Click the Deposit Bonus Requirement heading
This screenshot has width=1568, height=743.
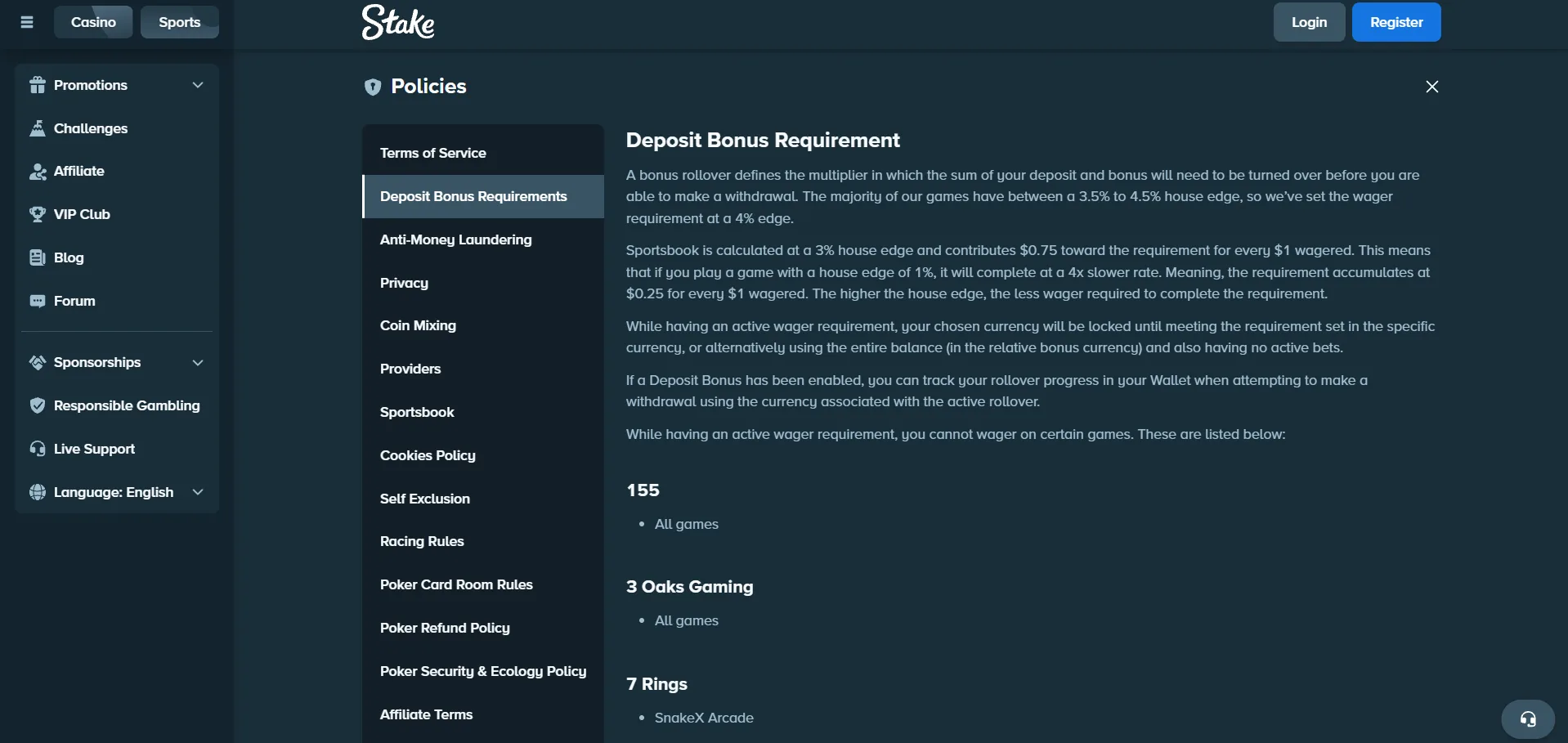[x=763, y=141]
